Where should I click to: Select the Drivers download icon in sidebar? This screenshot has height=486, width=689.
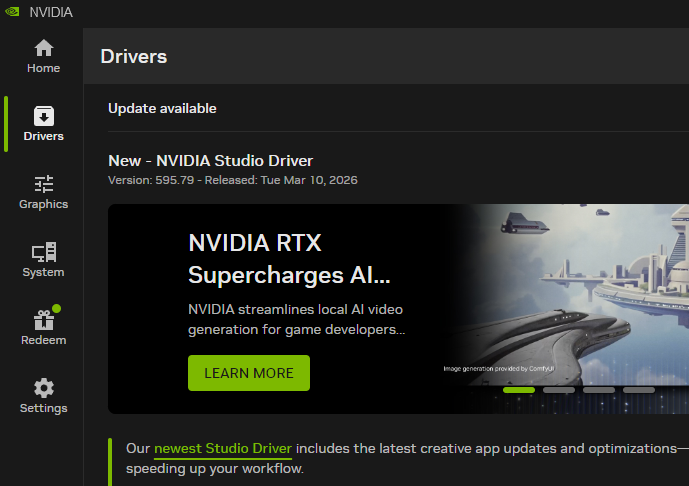44,116
